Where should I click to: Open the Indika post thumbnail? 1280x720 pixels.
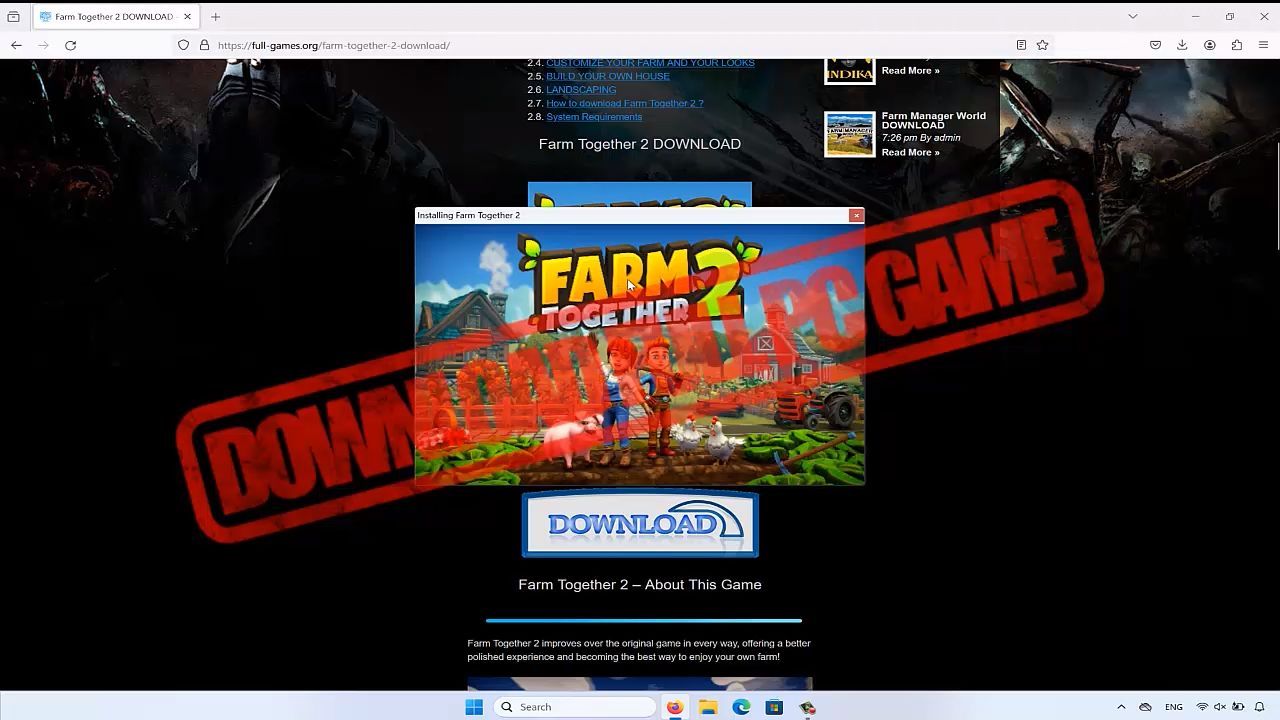pos(849,71)
